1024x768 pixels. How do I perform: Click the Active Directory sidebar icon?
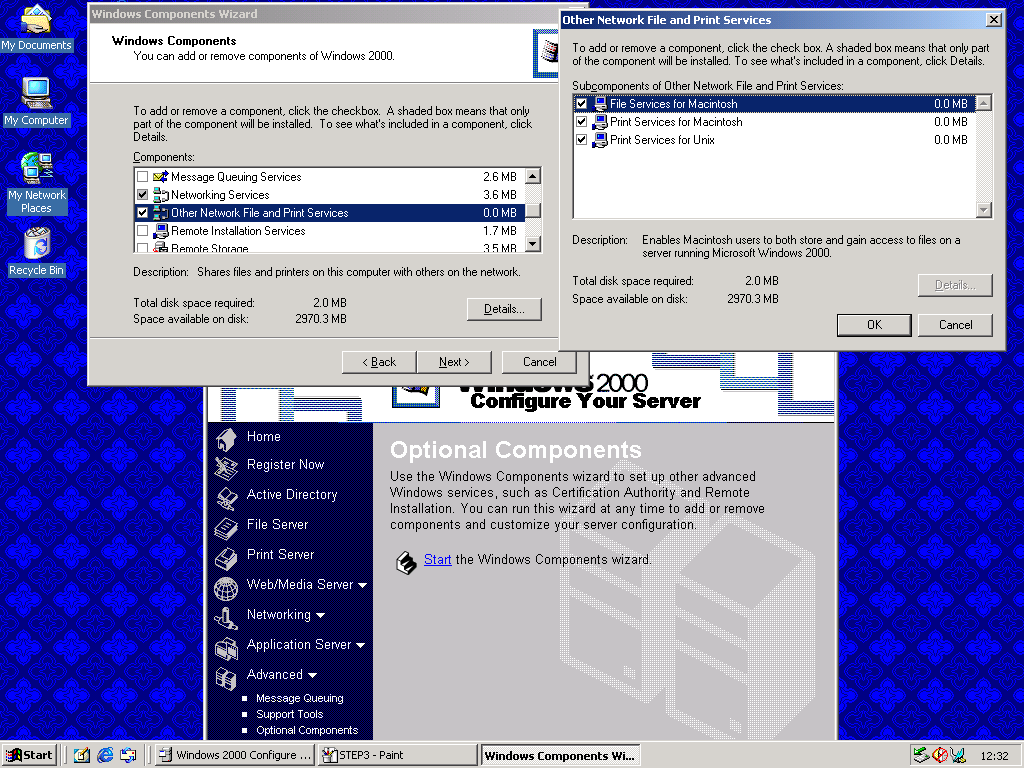click(227, 498)
